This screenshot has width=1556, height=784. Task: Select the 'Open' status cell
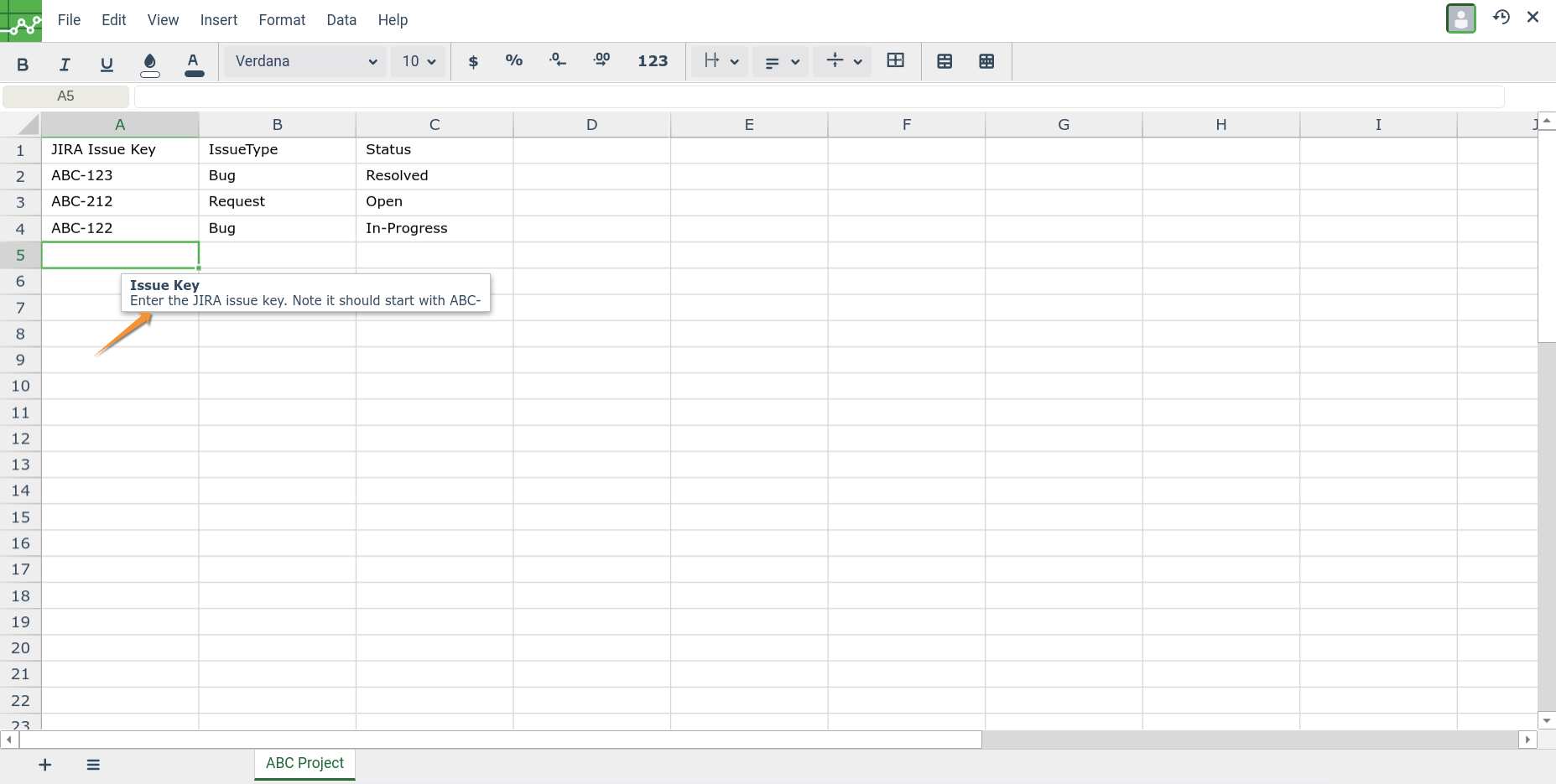coord(435,202)
